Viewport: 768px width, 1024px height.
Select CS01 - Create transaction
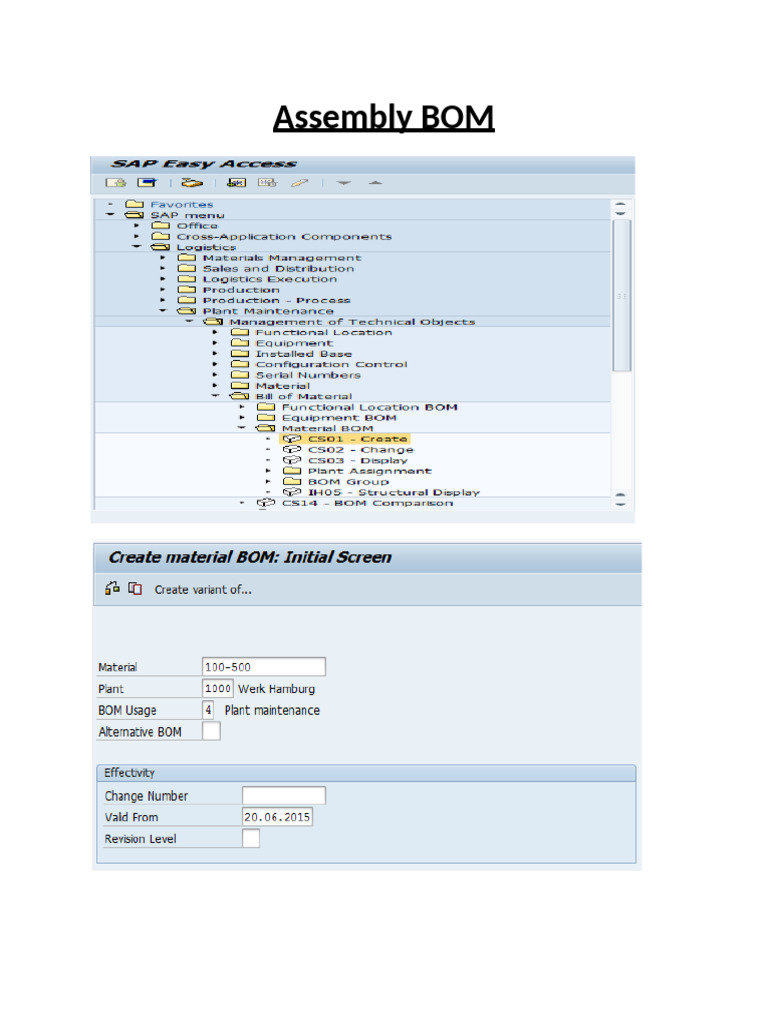[x=357, y=439]
